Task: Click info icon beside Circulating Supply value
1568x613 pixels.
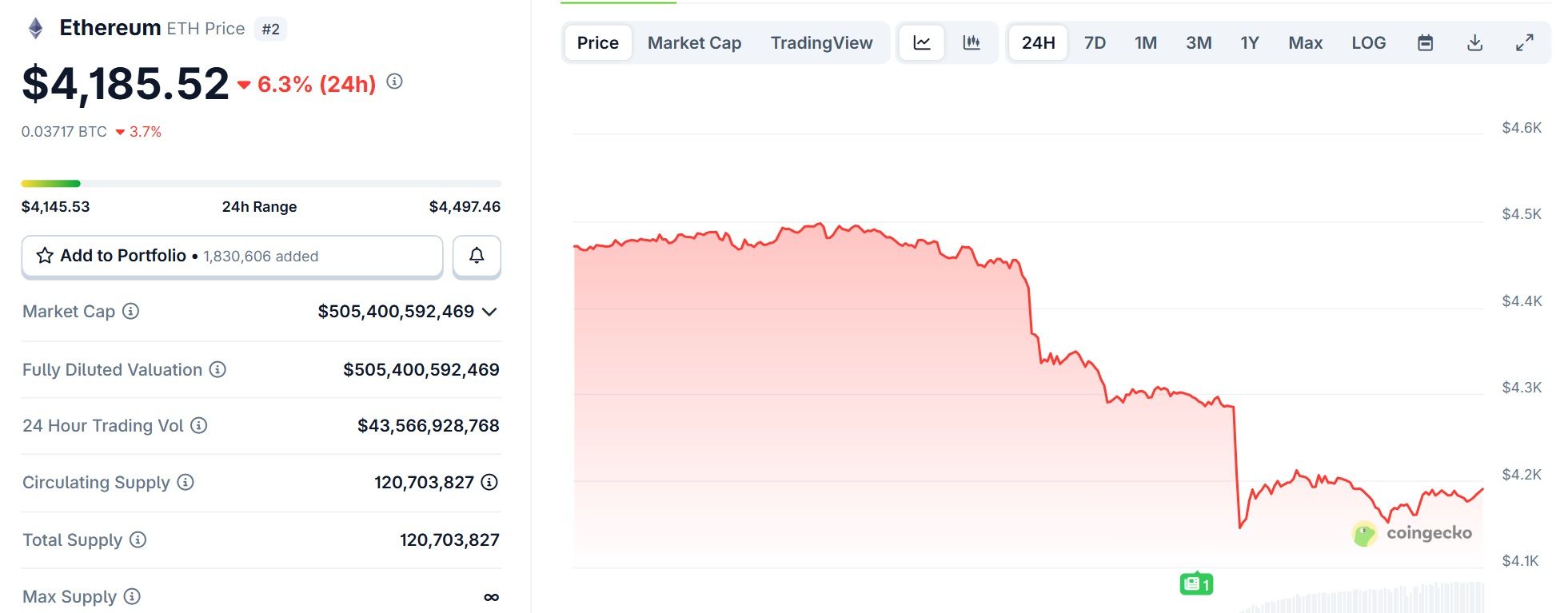Action: coord(489,482)
